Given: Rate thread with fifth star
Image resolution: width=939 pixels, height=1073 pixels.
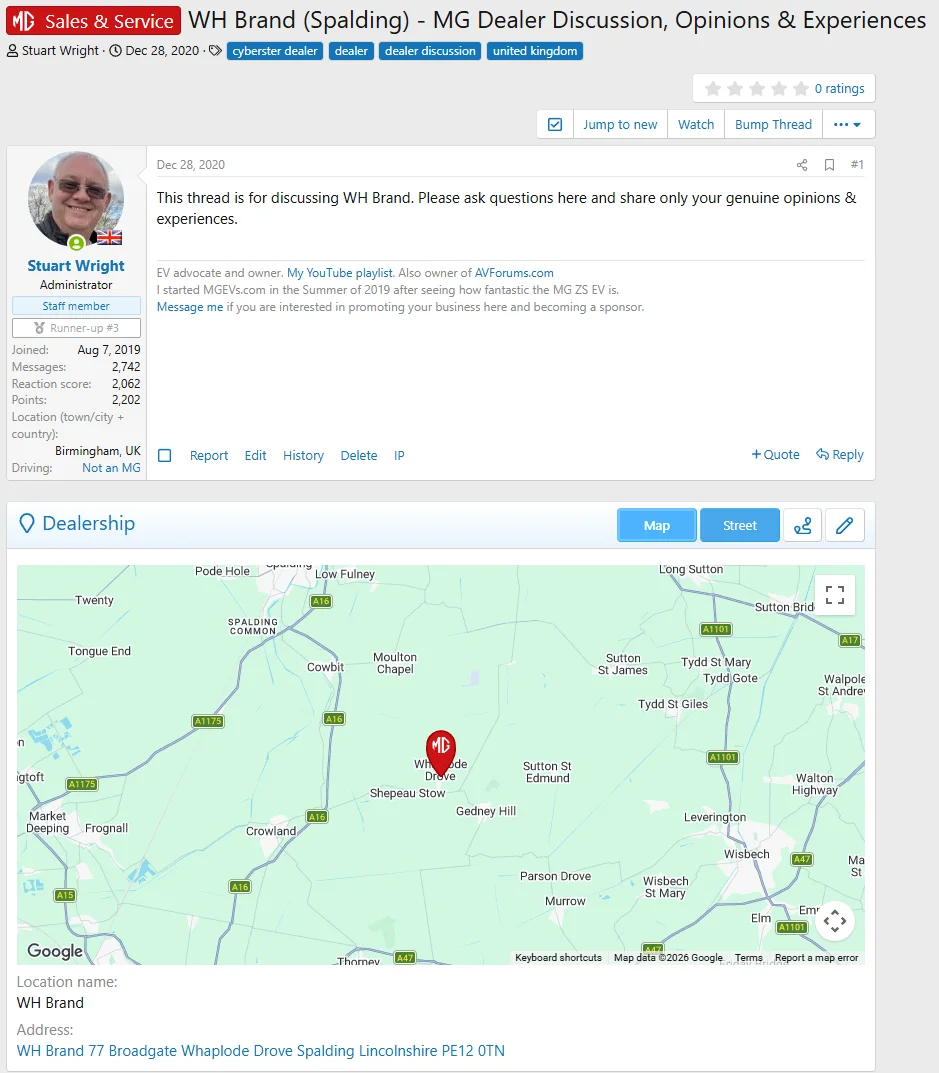Looking at the screenshot, I should 801,88.
